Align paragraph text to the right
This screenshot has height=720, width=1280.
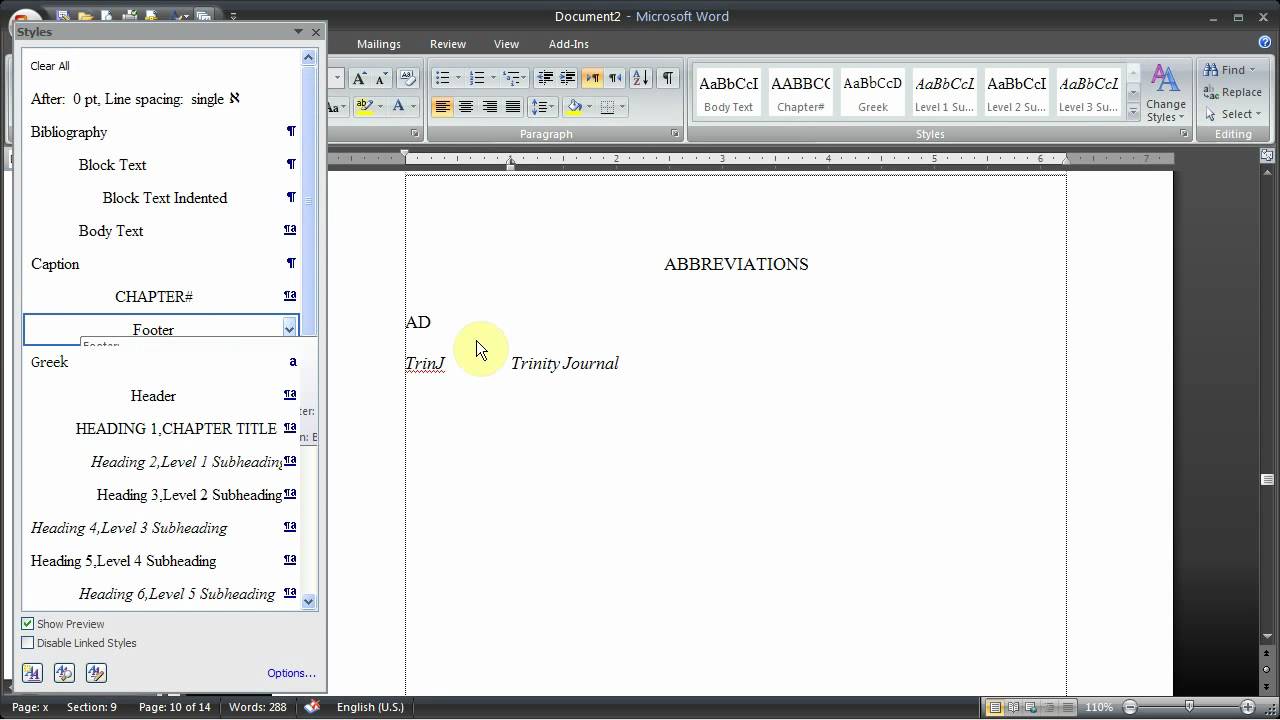click(x=490, y=106)
